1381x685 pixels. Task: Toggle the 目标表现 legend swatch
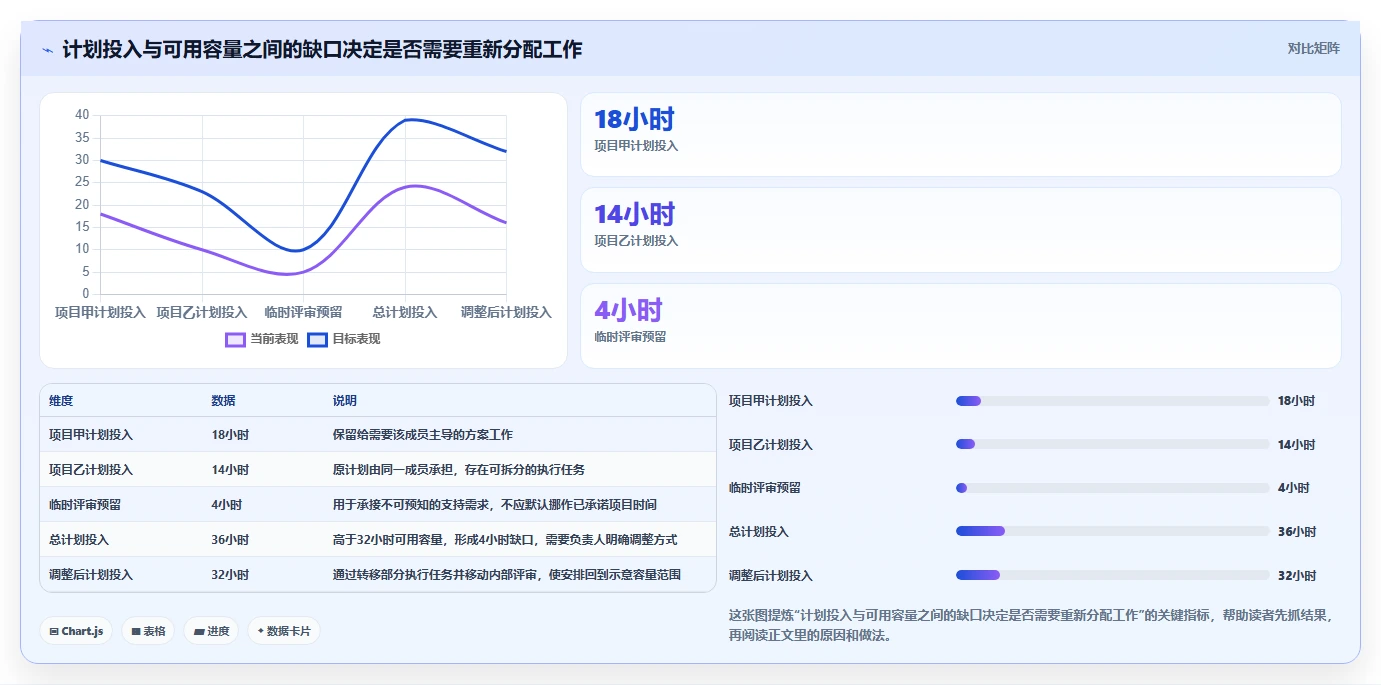[x=318, y=339]
